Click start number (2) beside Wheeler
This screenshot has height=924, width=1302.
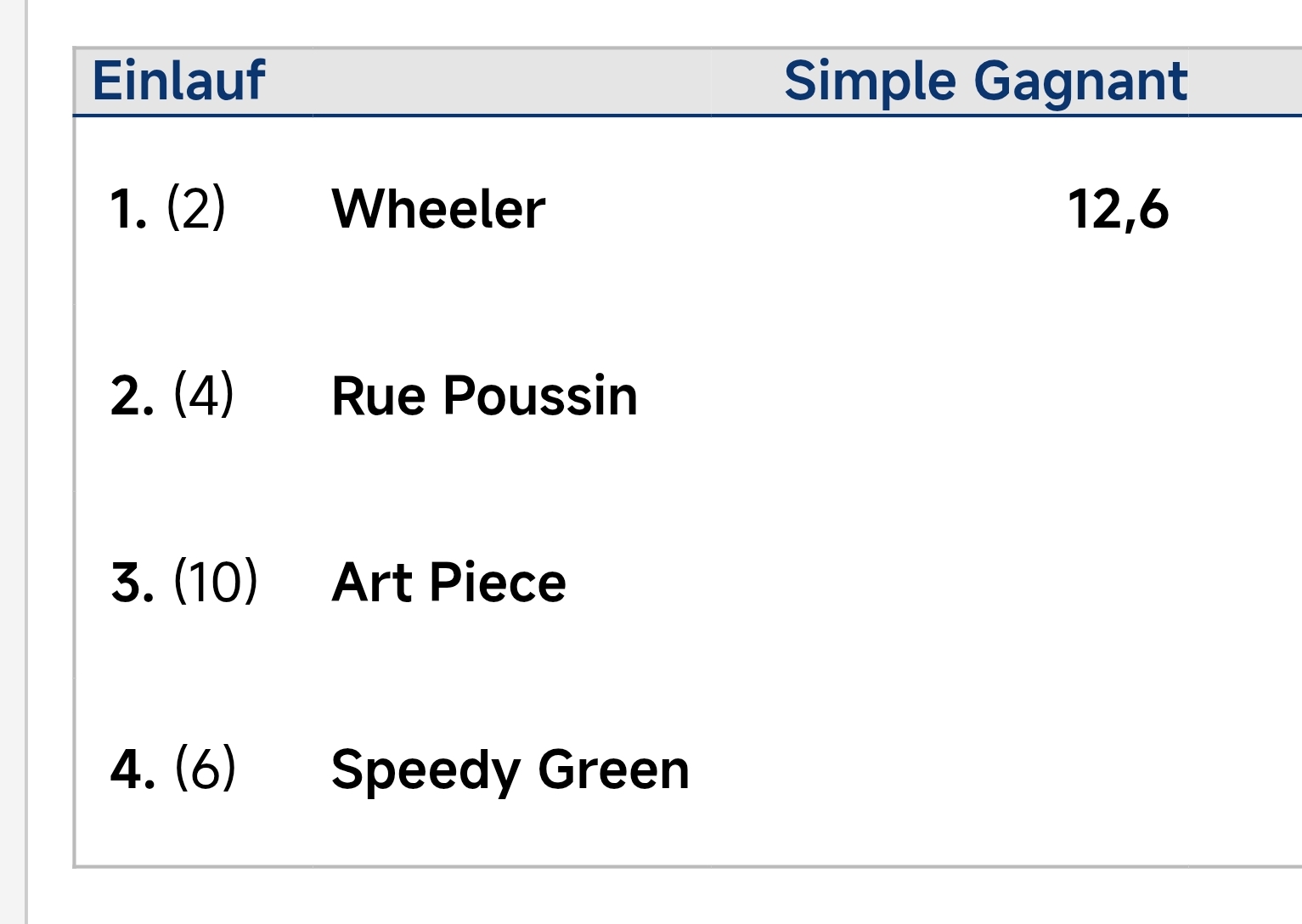click(196, 208)
